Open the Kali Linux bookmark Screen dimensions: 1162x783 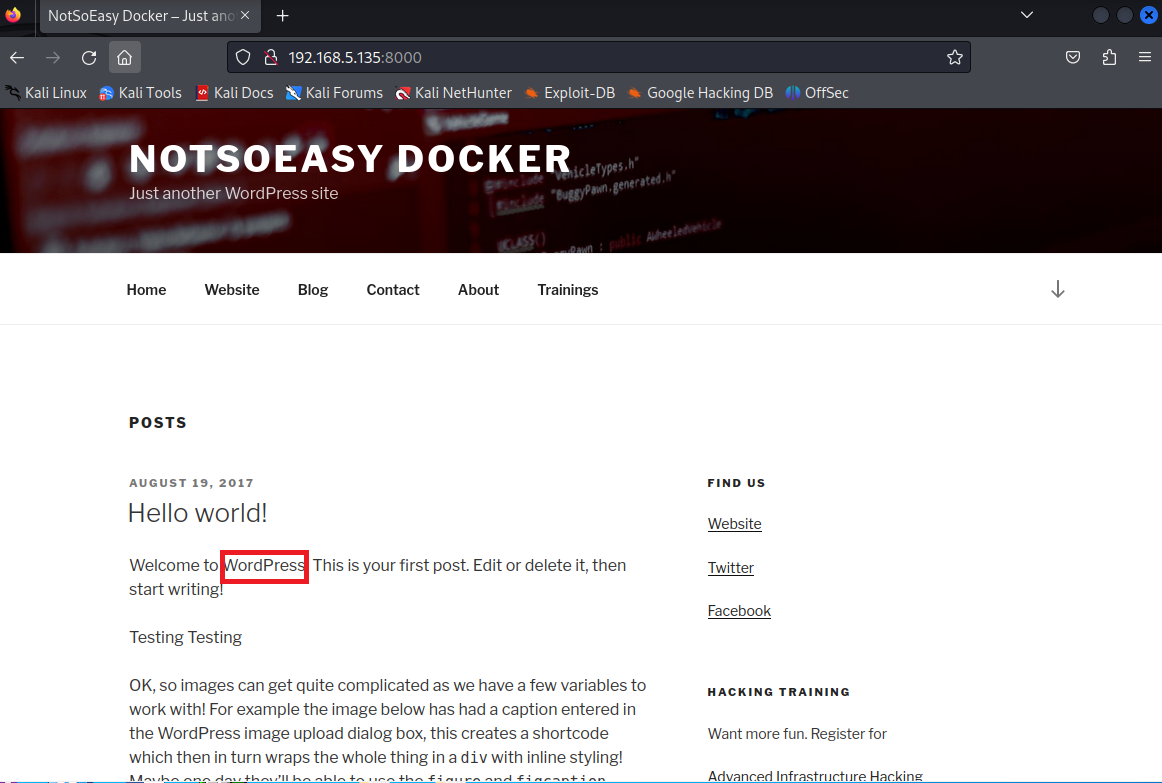(46, 93)
